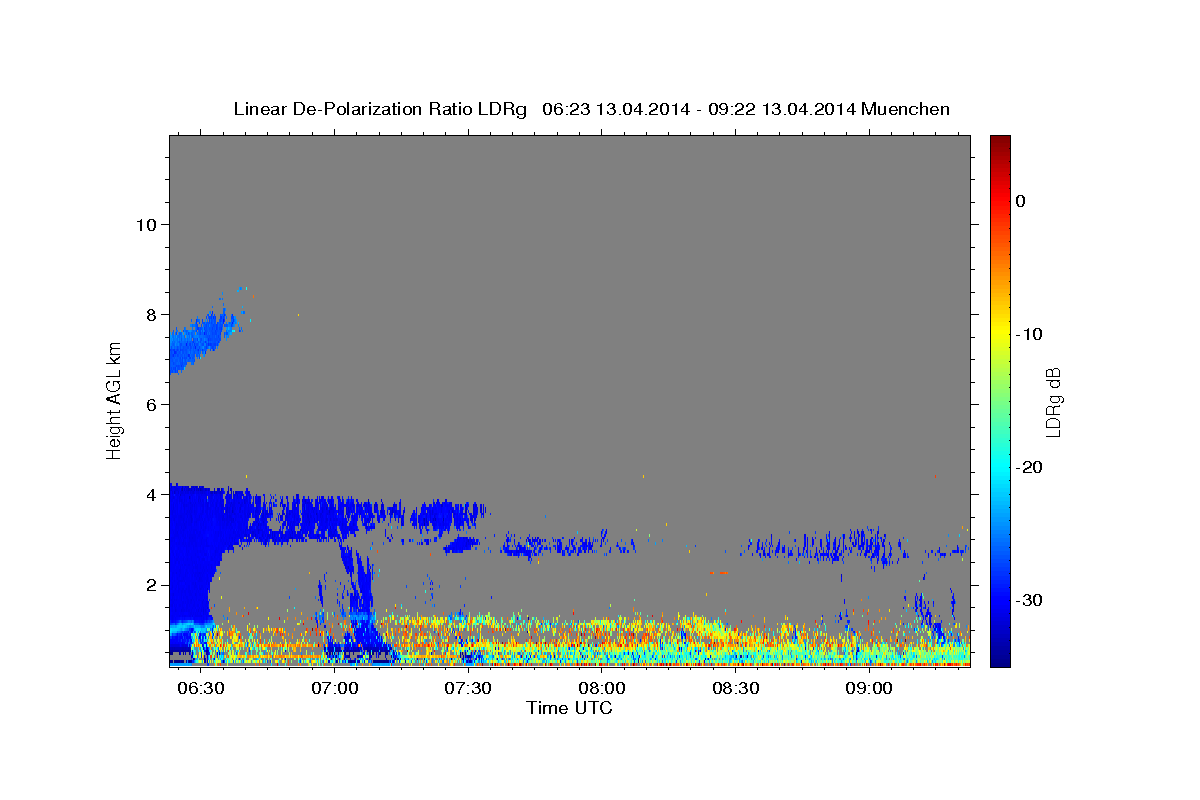Click the light blue cloud near 7 km

pyautogui.click(x=200, y=340)
